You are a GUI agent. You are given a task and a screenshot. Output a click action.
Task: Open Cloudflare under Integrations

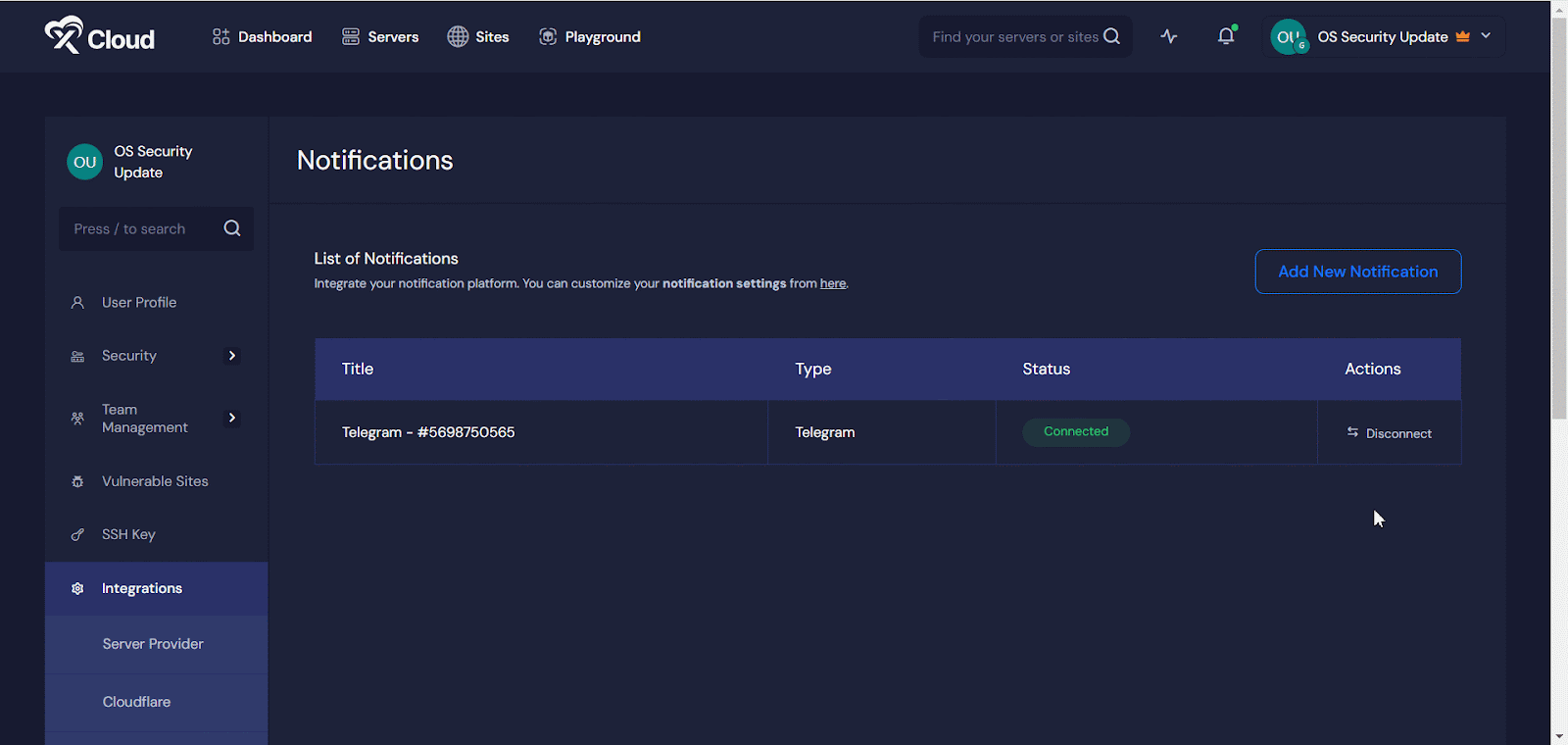(x=156, y=702)
